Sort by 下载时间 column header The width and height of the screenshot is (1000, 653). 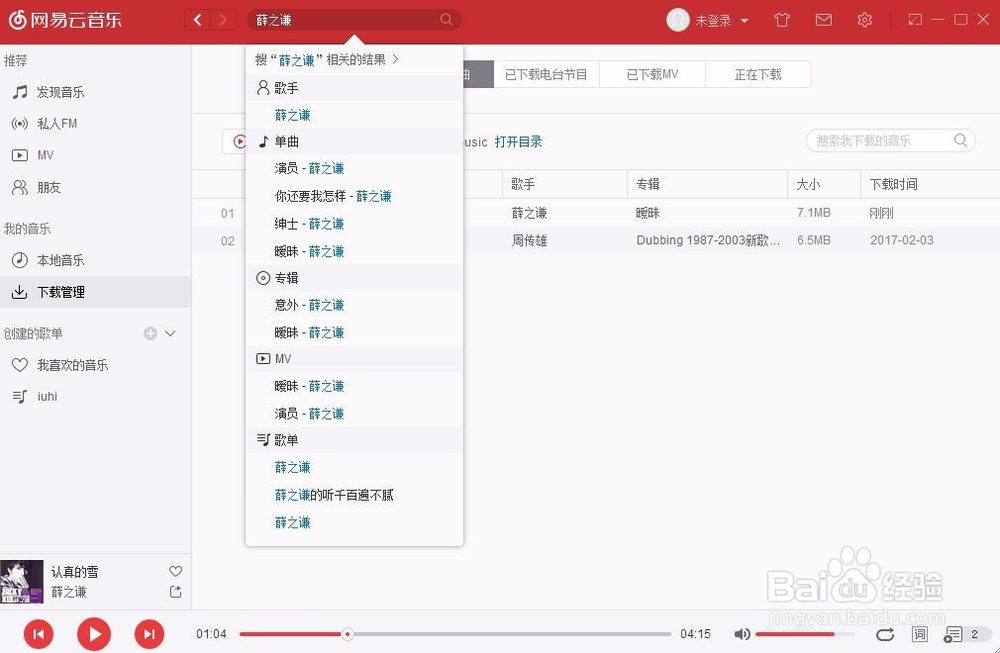[930, 184]
